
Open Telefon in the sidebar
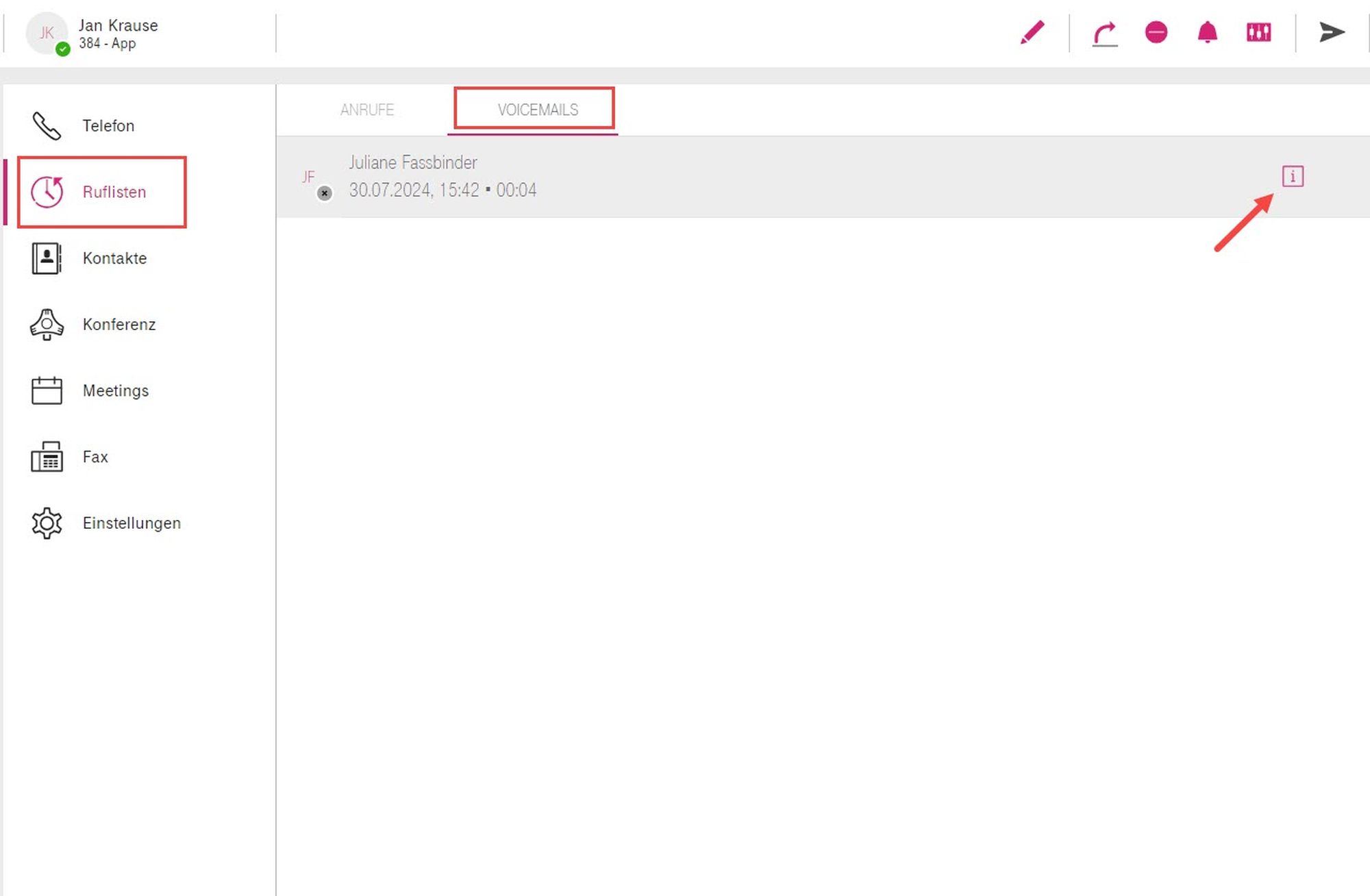pos(108,126)
